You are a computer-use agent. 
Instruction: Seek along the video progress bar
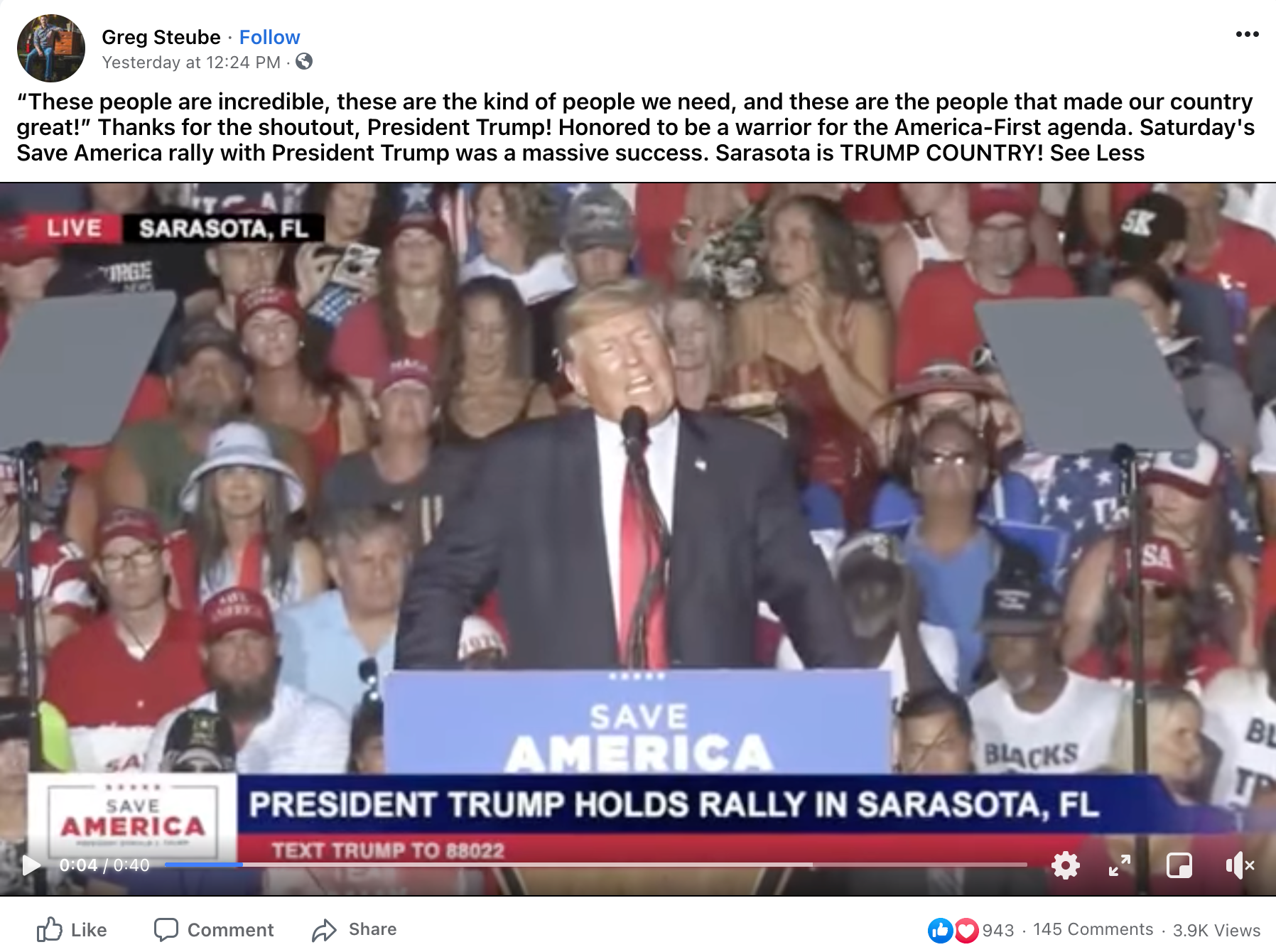tap(595, 865)
